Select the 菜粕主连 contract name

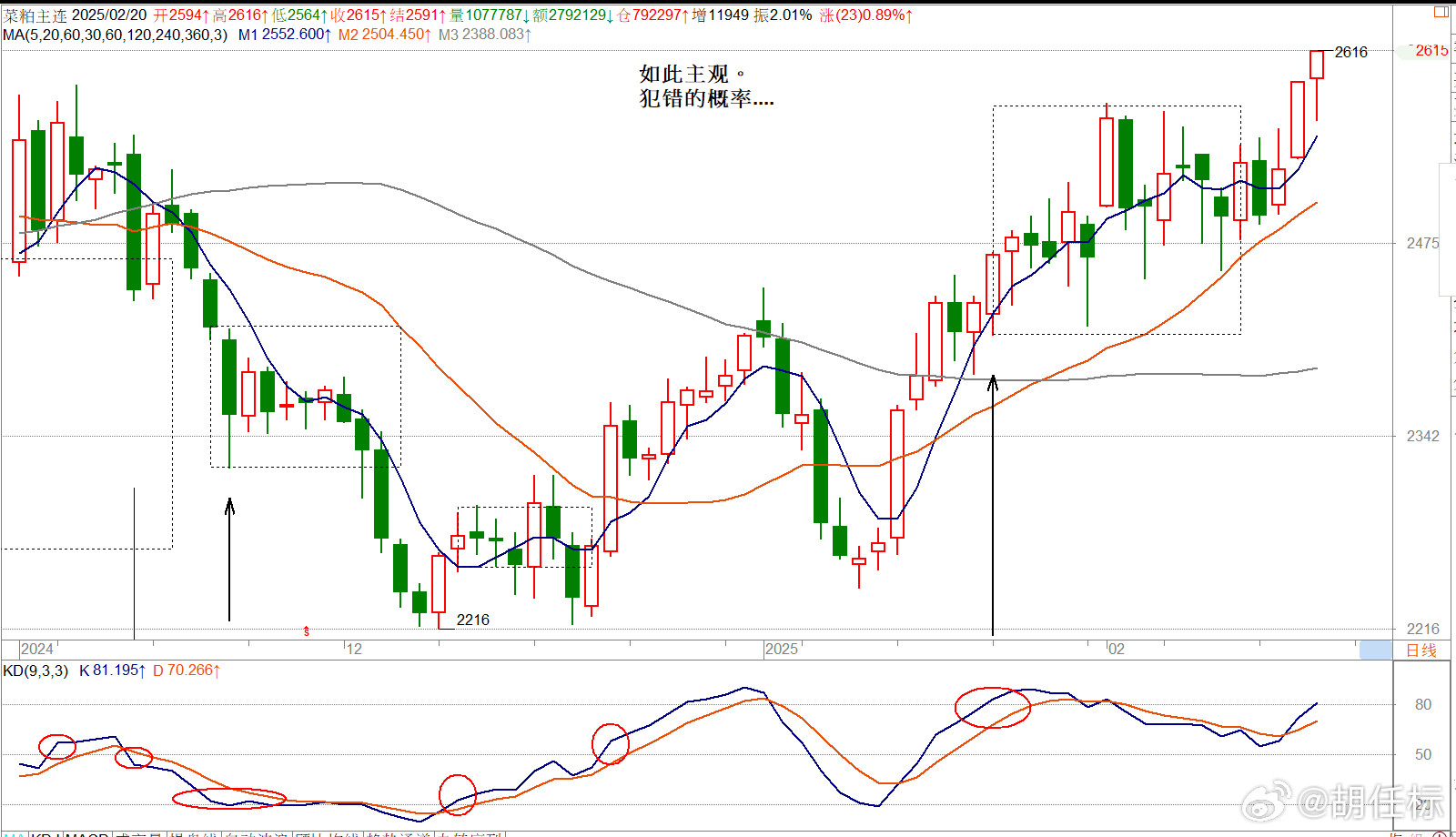point(35,15)
